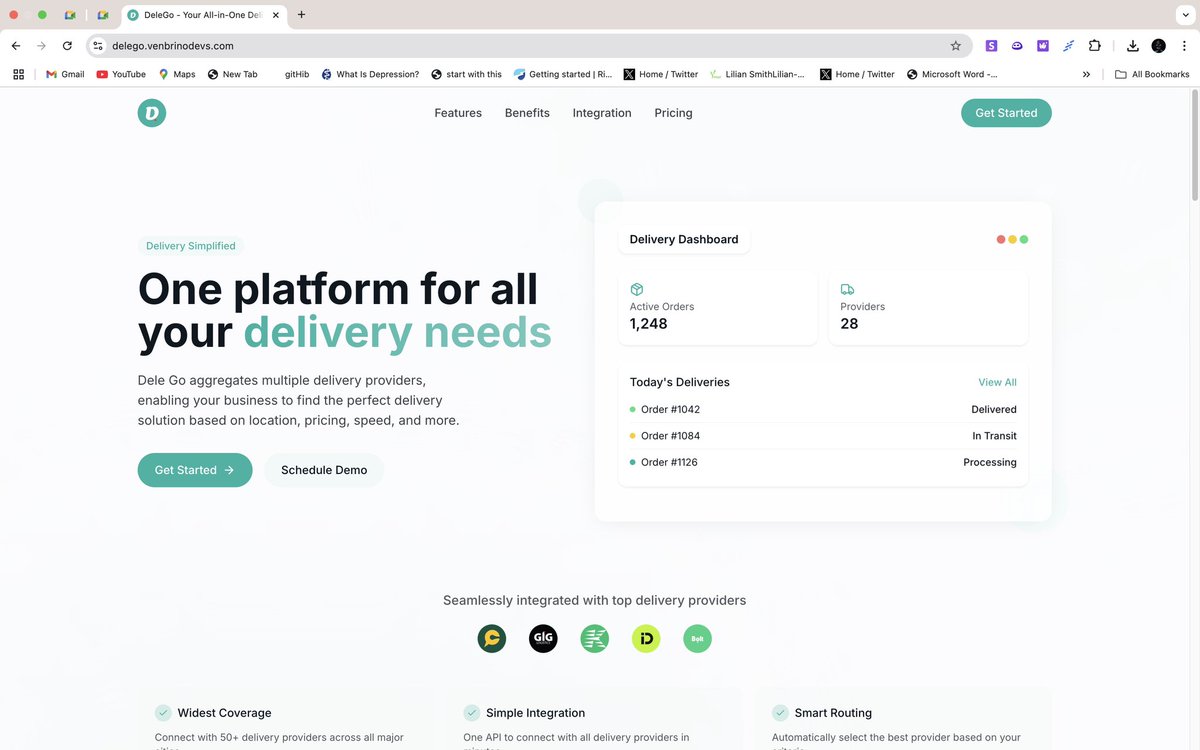Go to the Benefits section link
The height and width of the screenshot is (750, 1200).
[527, 113]
